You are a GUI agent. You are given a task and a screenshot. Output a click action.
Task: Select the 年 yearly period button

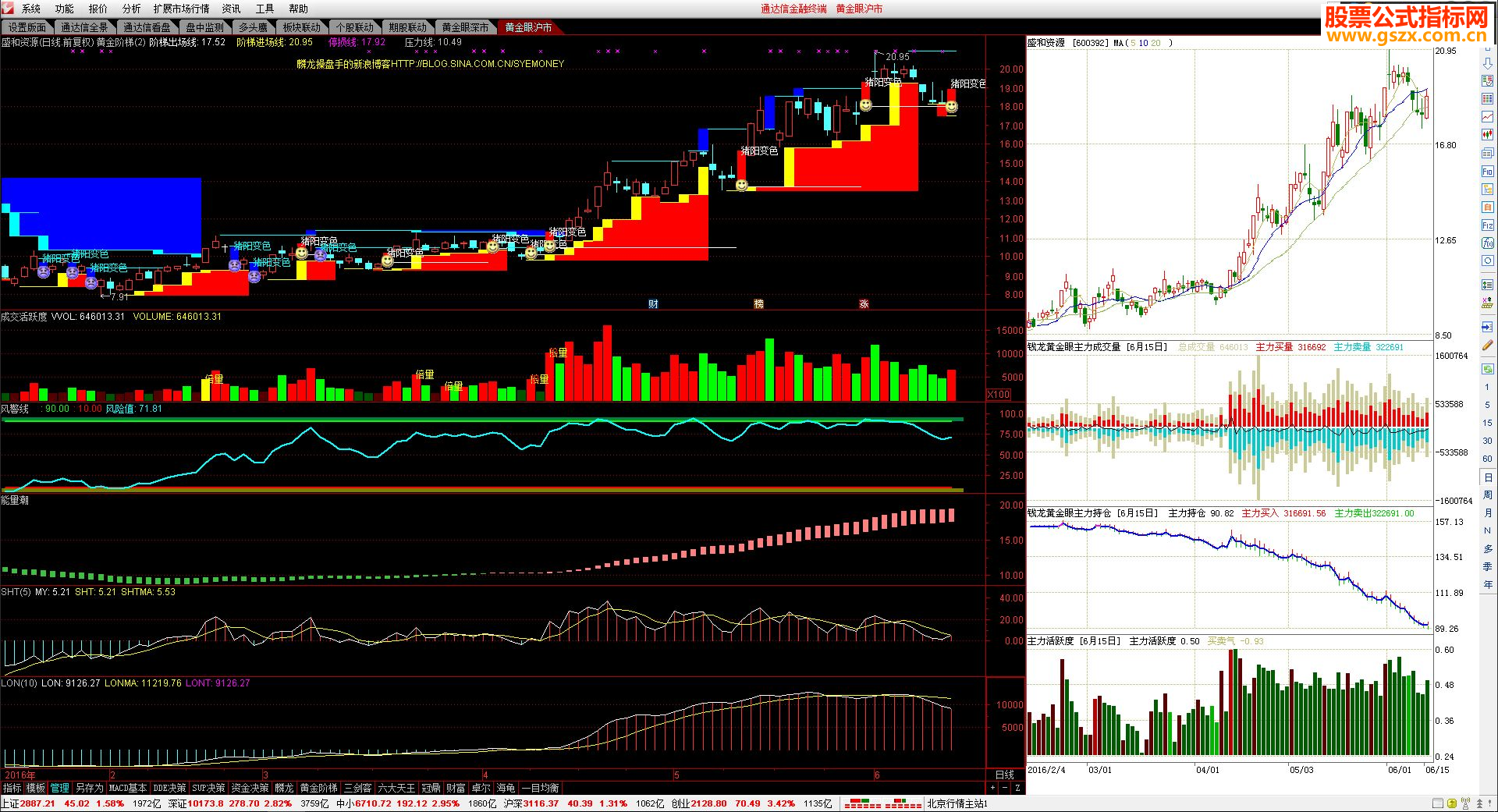click(x=1487, y=584)
